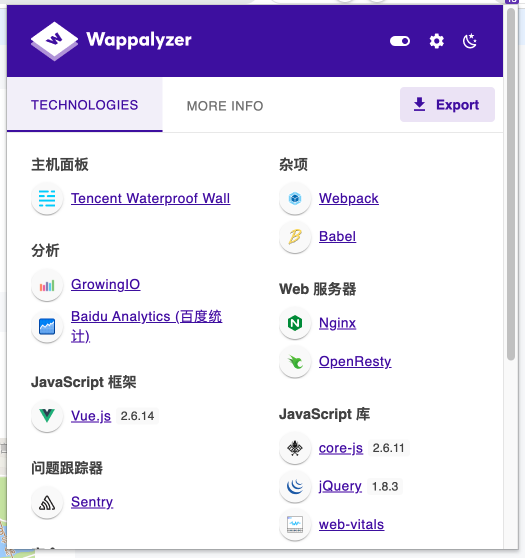Switch to the MORE INFO tab
Screen dimensions: 525x558
pos(225,106)
